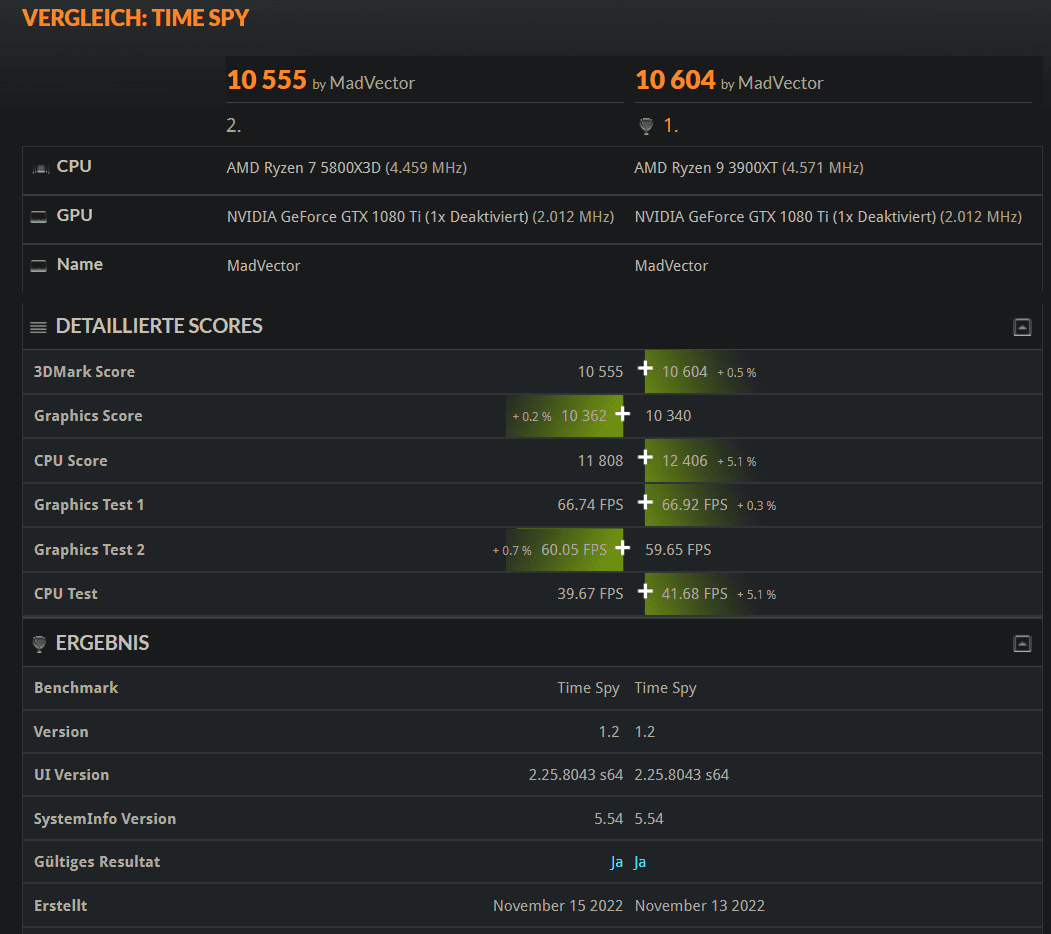Click the 10 340 graphics score value
1051x934 pixels.
point(668,416)
